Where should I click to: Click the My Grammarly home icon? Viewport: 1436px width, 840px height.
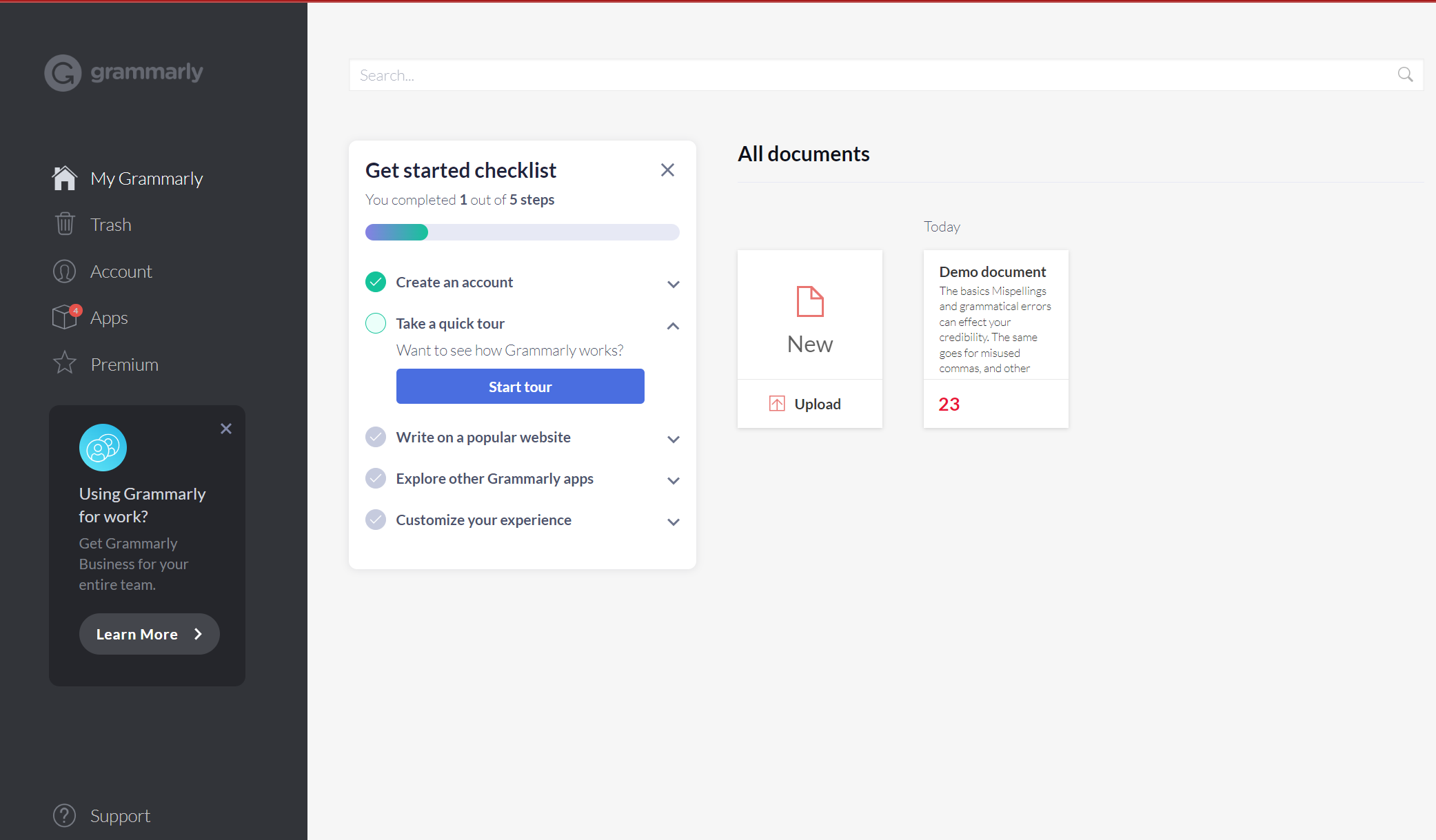pos(65,178)
